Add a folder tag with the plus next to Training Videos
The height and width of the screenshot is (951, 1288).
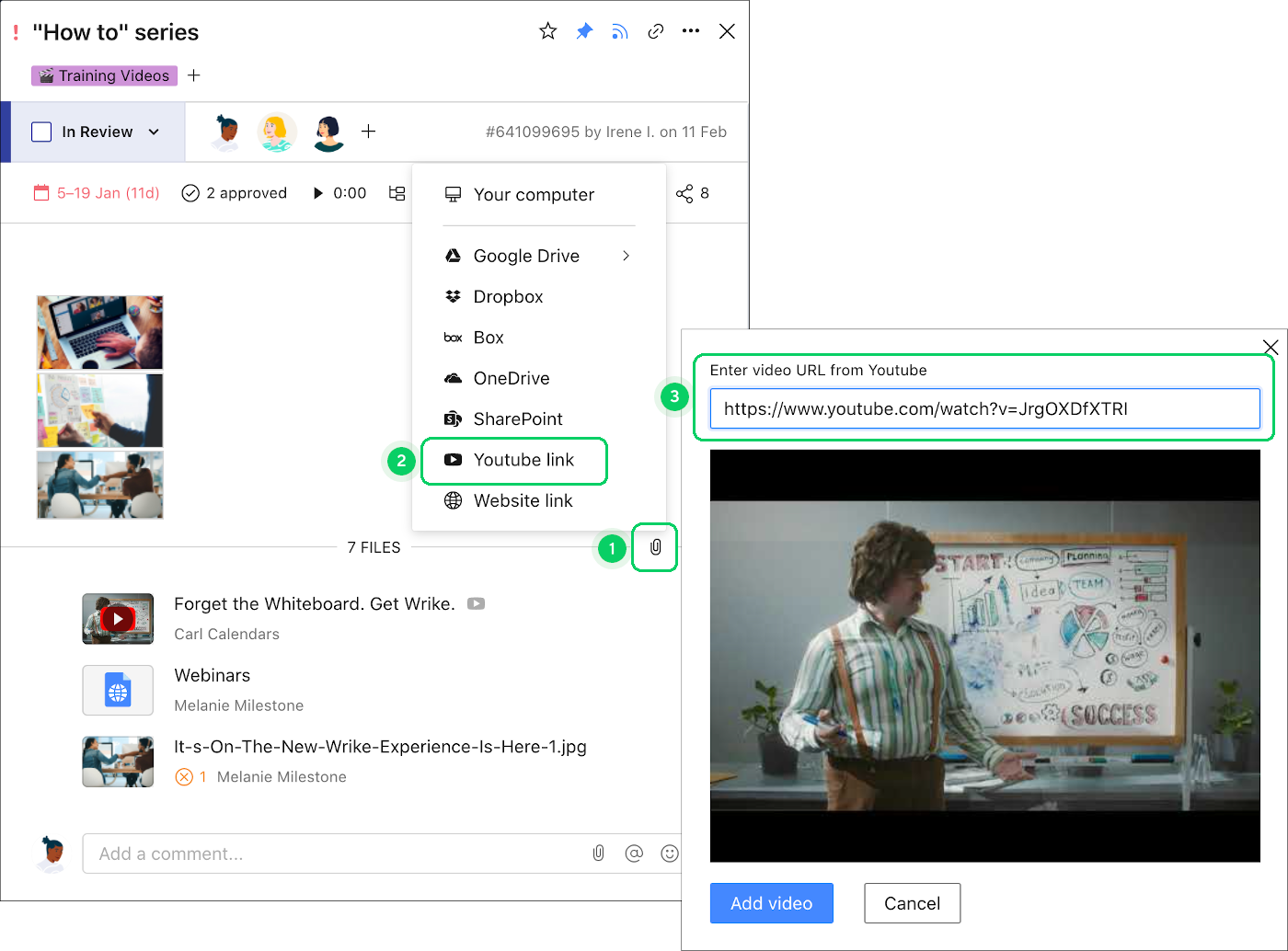pos(194,75)
